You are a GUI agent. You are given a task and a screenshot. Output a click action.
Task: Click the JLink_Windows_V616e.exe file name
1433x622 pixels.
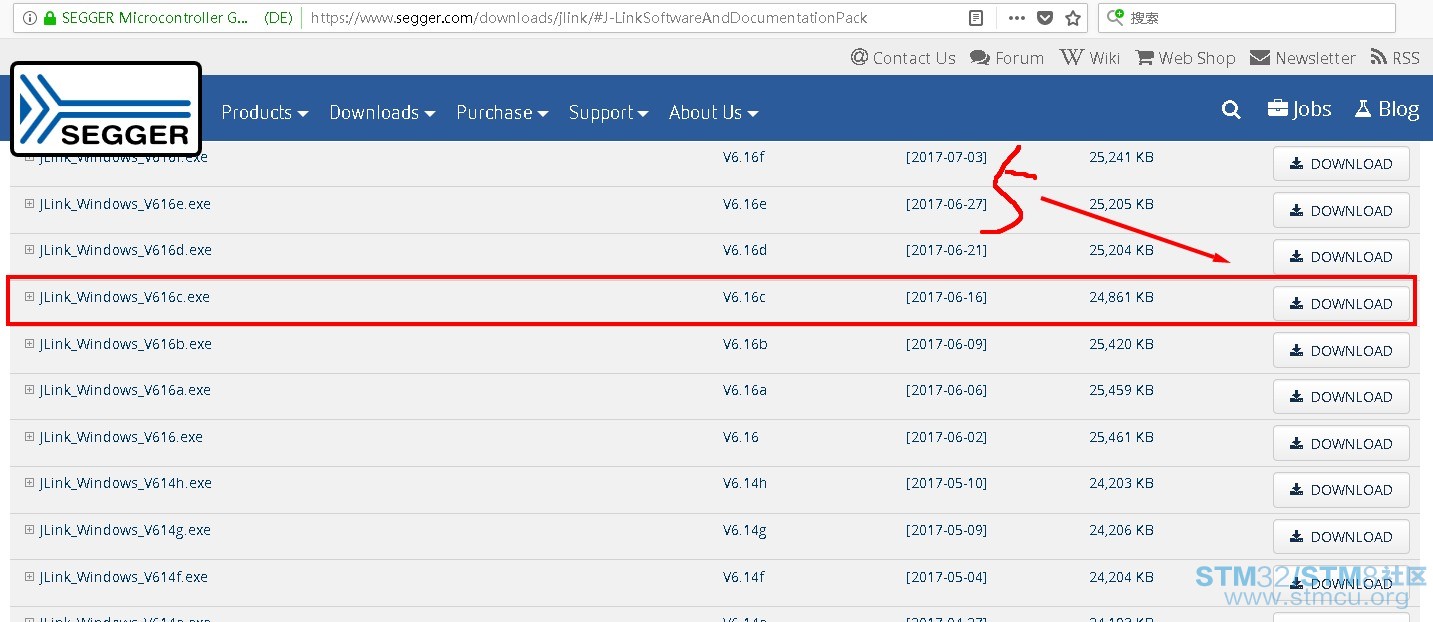[x=125, y=204]
